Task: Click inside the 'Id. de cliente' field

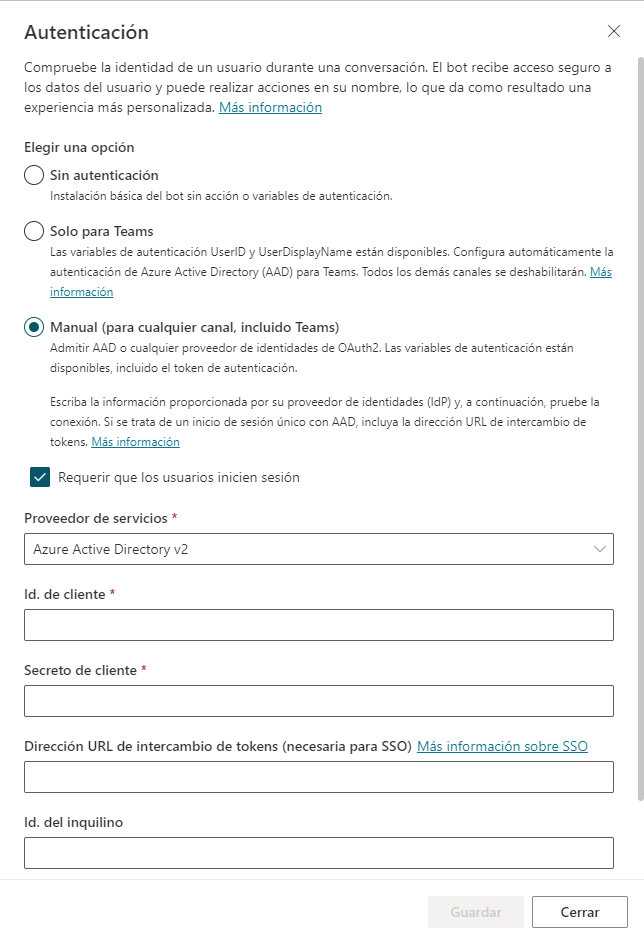Action: pyautogui.click(x=318, y=625)
